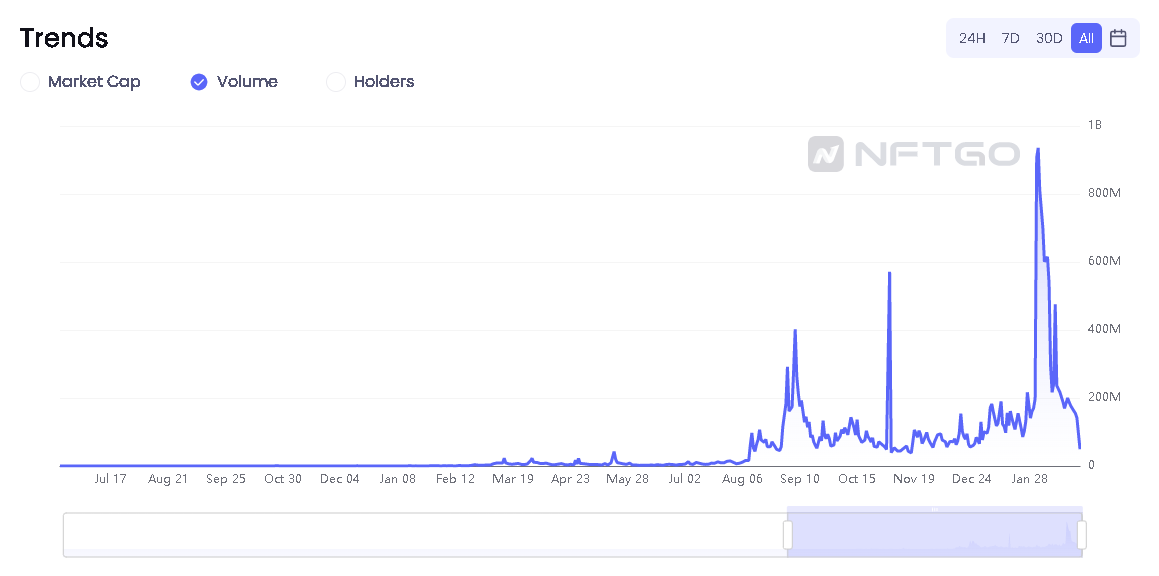The image size is (1159, 576).
Task: Click the right handle of range slider
Action: 1082,535
